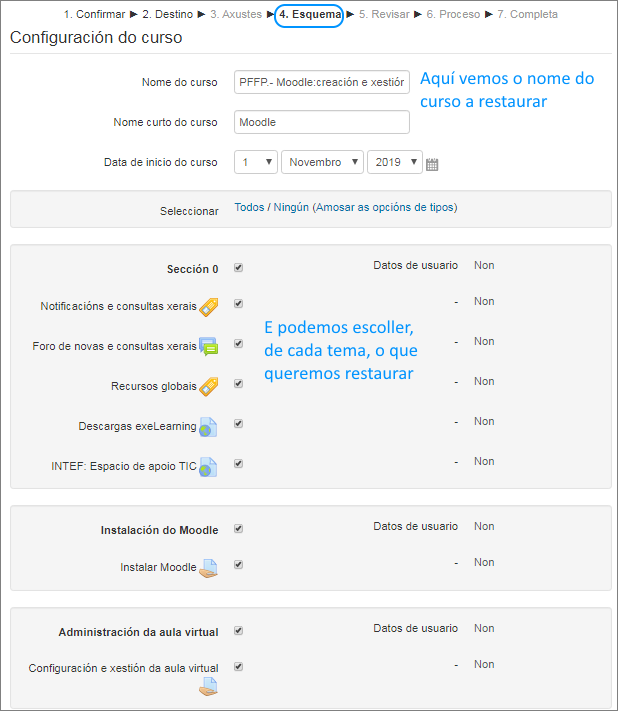Click the Administración da aula virtual heading
The height and width of the screenshot is (711, 618).
tap(138, 632)
